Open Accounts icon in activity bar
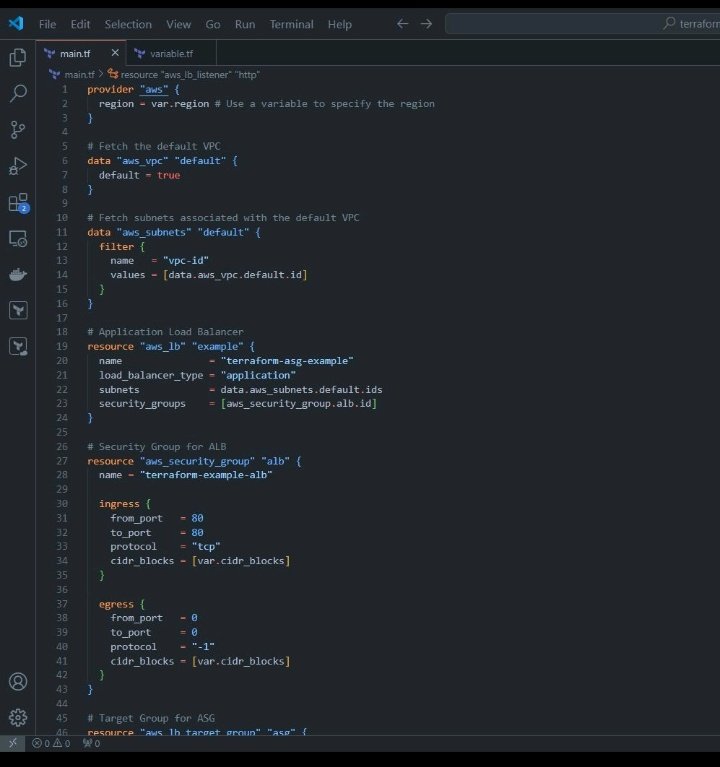This screenshot has height=767, width=720. (x=18, y=681)
